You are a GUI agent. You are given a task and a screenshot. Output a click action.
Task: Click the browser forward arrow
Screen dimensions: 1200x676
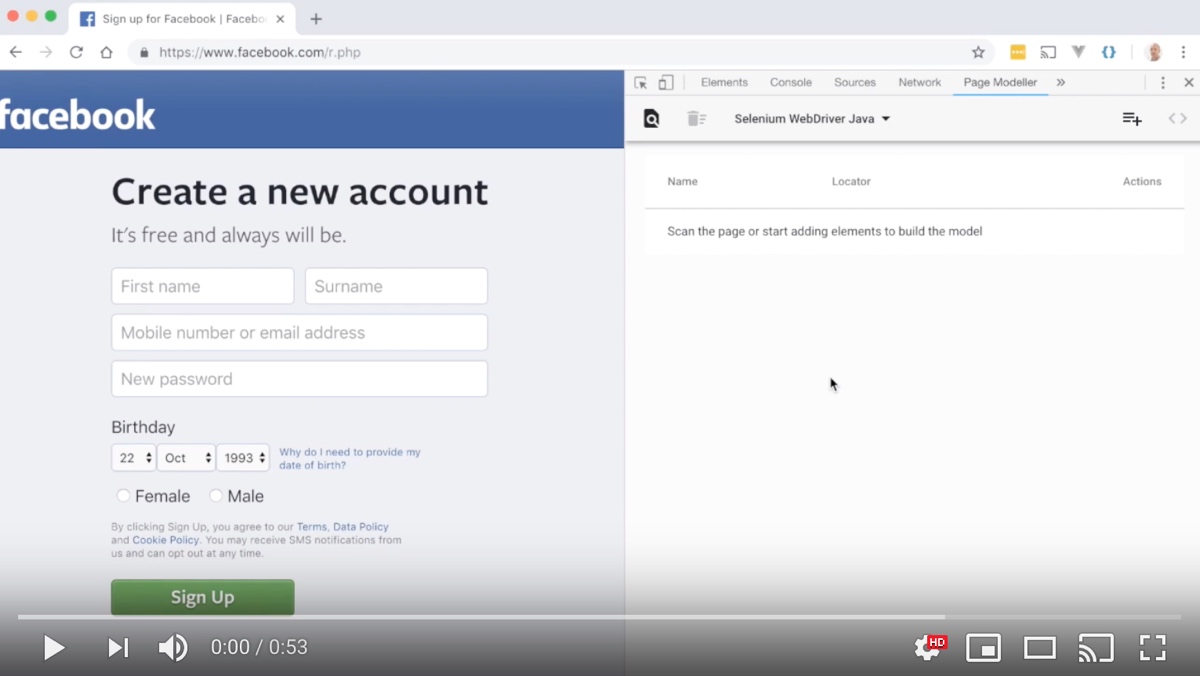[x=46, y=52]
